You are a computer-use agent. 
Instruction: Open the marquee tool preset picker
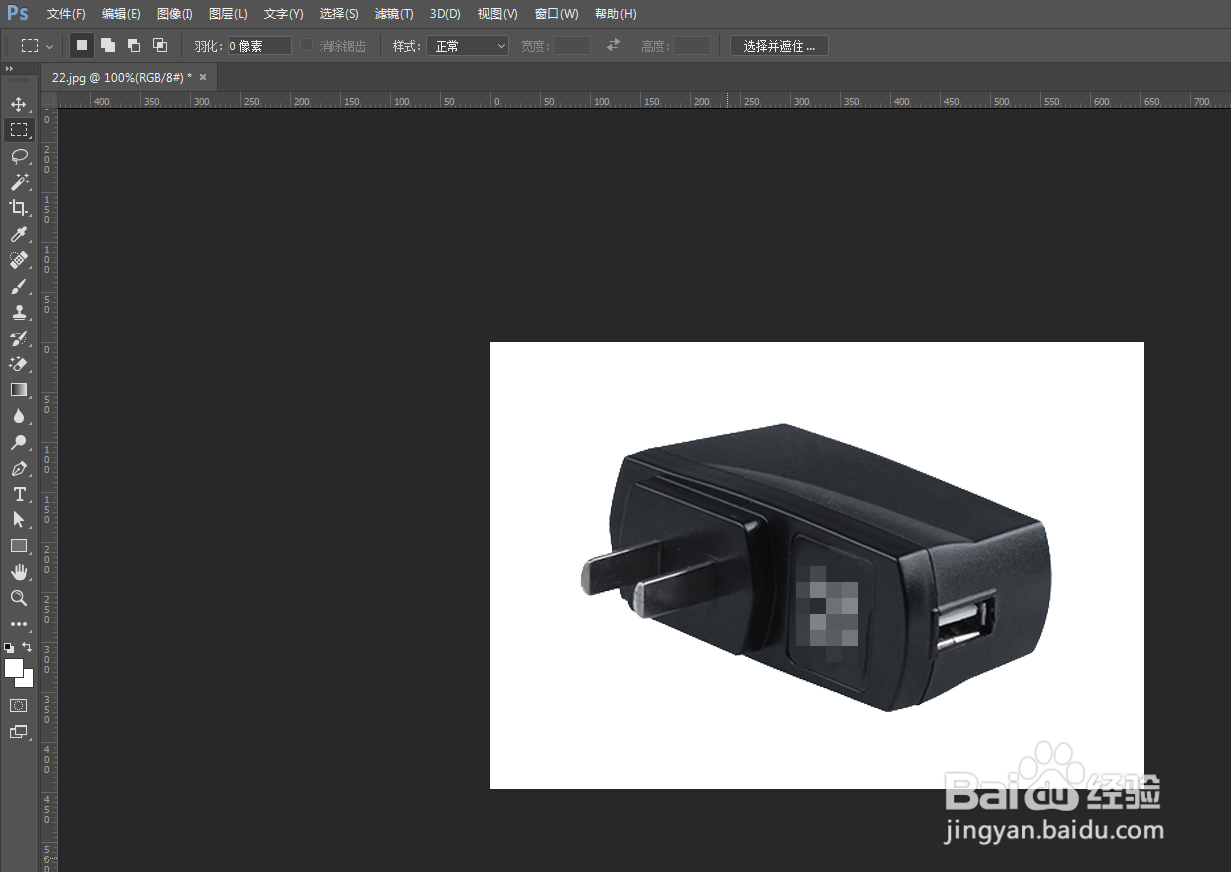pos(38,46)
